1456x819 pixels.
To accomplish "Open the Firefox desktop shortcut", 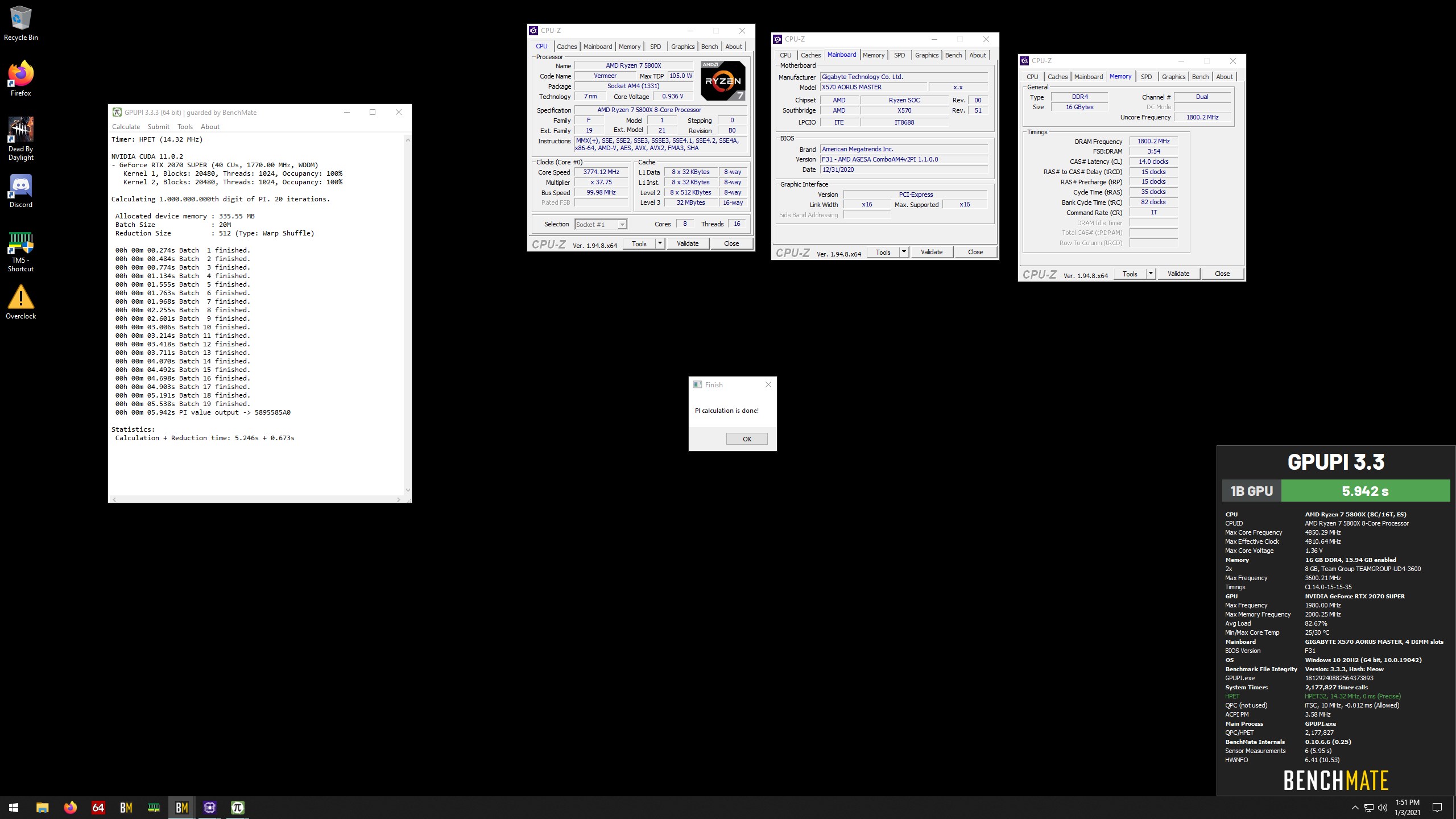I will click(x=21, y=78).
